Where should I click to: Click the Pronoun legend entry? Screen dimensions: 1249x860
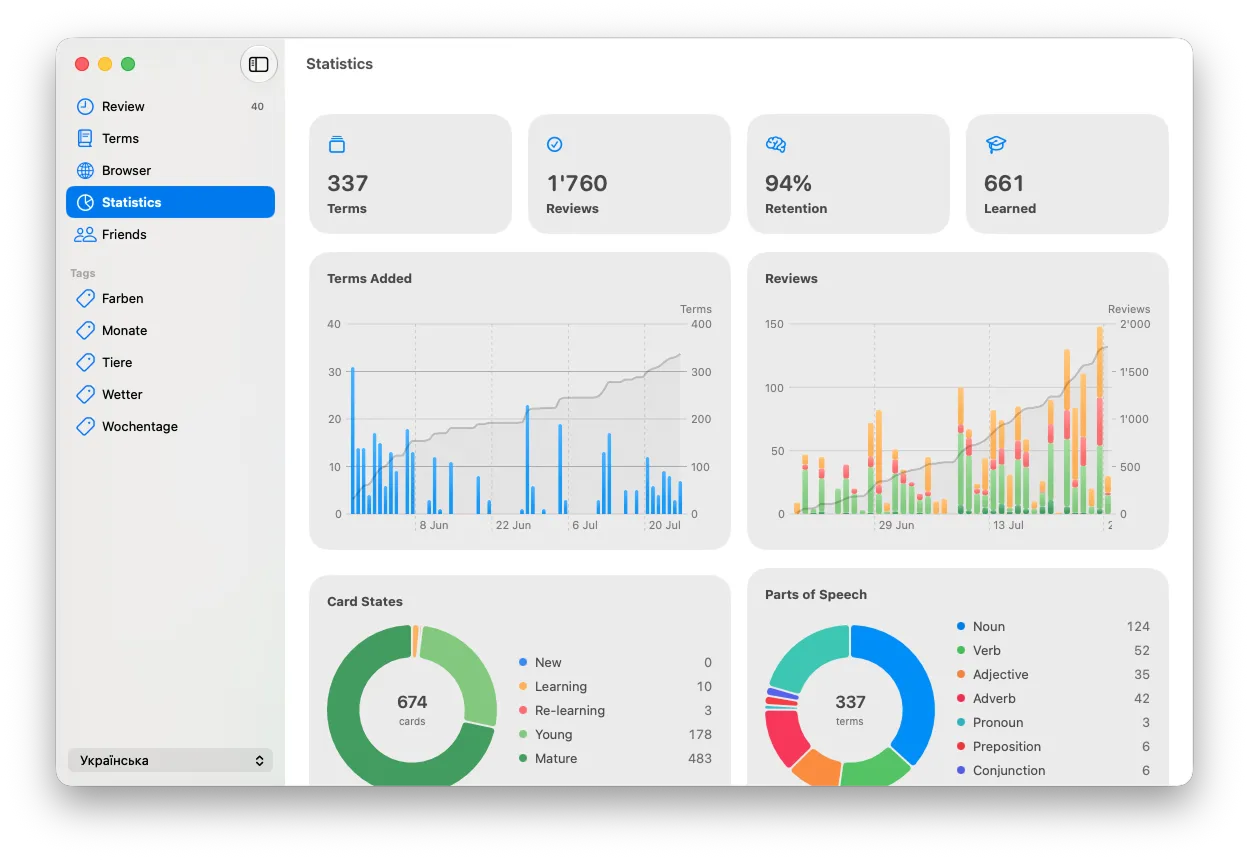(x=1052, y=722)
